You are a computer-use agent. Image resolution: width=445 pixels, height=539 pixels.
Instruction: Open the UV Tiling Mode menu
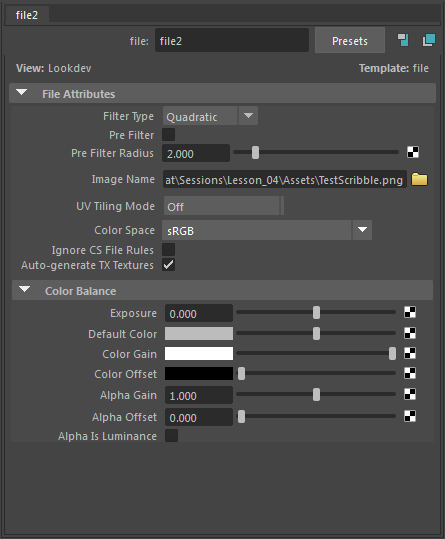224,206
